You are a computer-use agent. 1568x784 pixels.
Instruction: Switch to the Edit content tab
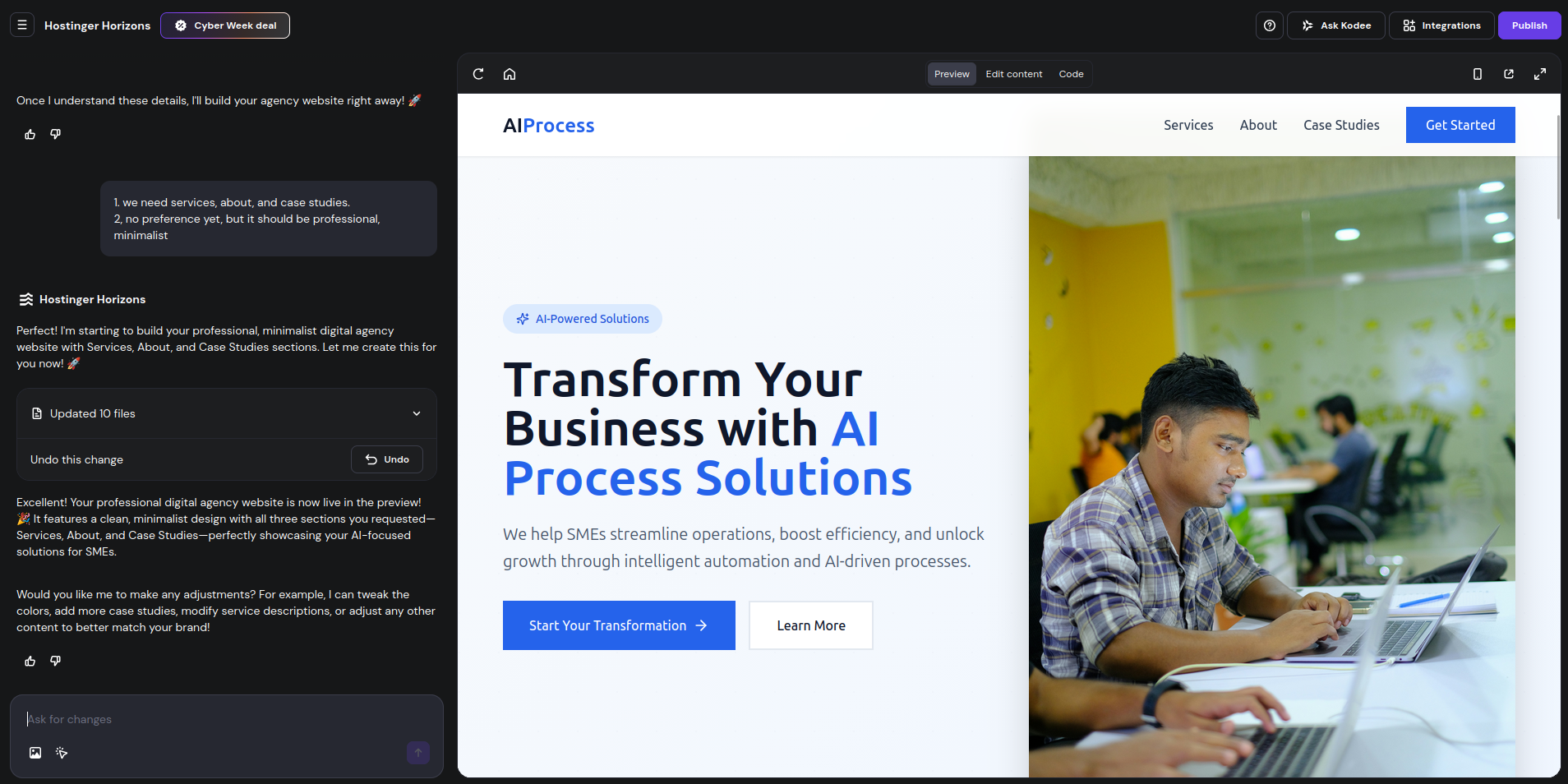(1013, 74)
